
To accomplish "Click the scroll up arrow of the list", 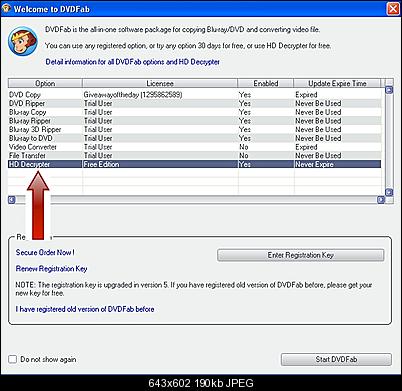I will point(389,90).
